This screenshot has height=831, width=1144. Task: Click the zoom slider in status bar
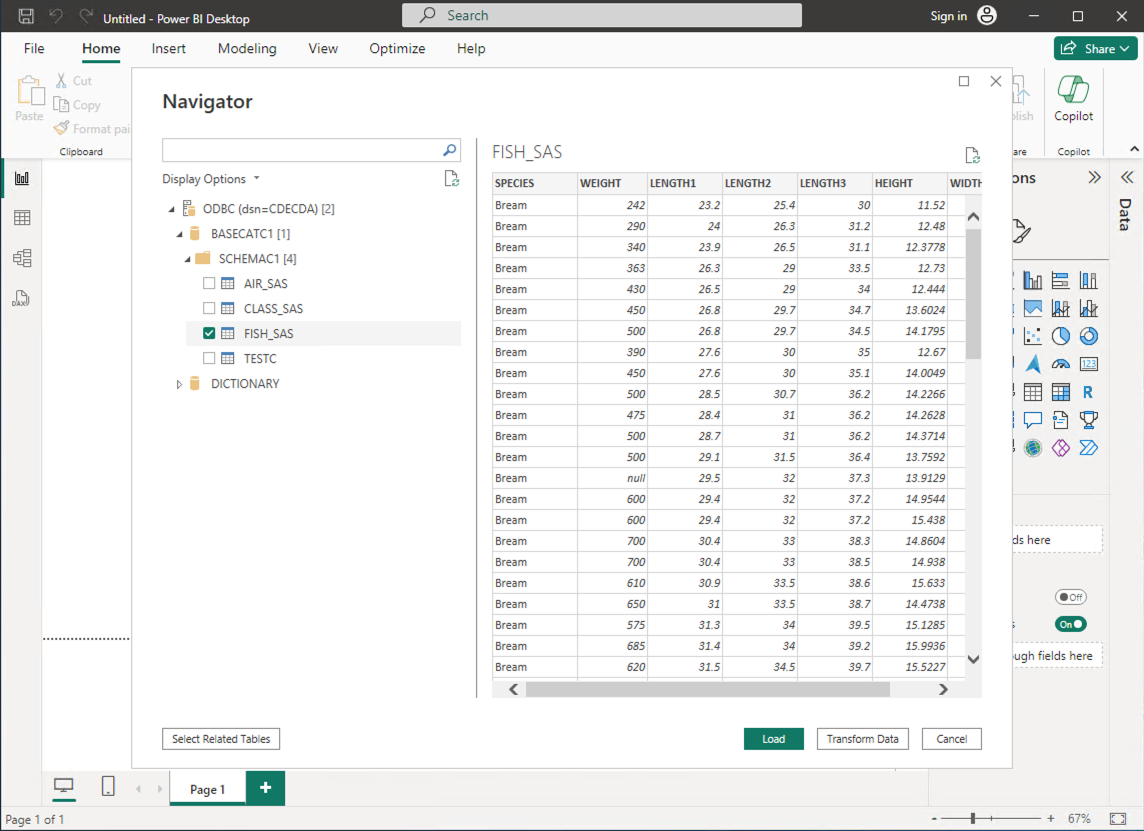(x=973, y=818)
